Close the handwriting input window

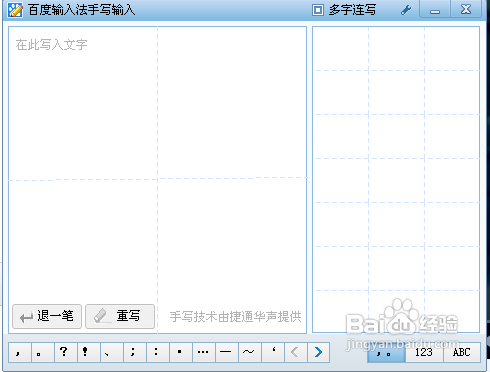point(466,9)
